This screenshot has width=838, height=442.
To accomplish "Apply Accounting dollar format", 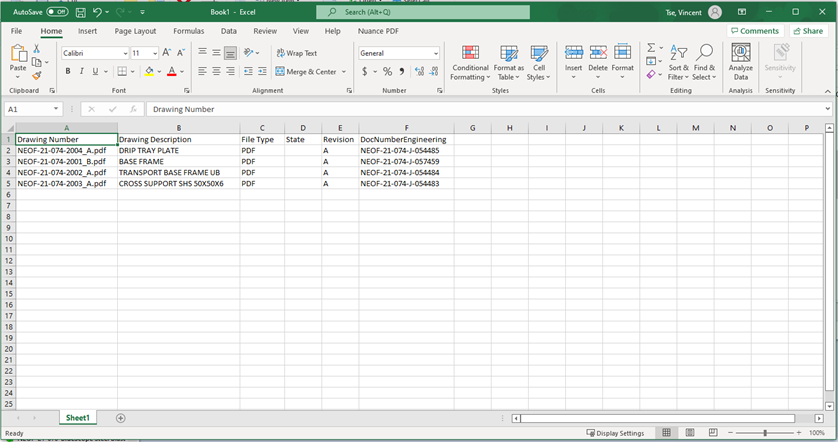I will 364,71.
